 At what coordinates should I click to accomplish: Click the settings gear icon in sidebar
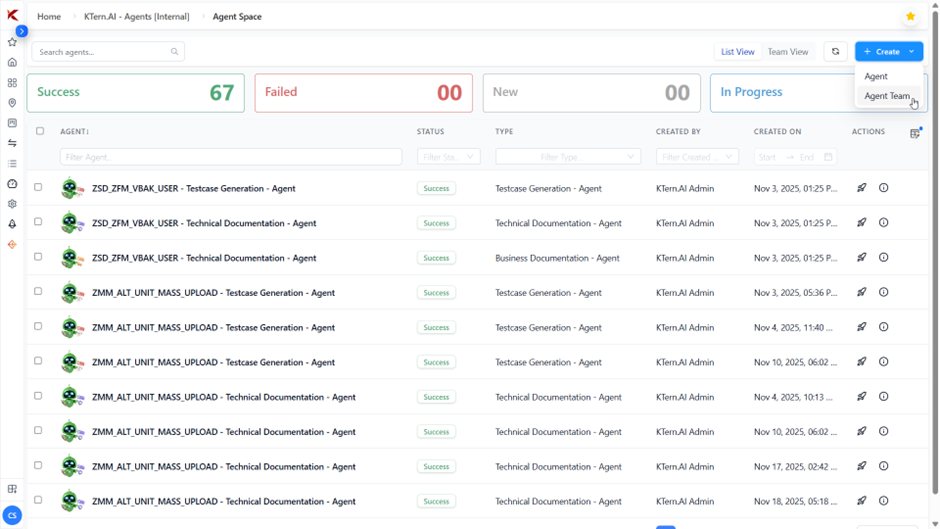coord(12,204)
